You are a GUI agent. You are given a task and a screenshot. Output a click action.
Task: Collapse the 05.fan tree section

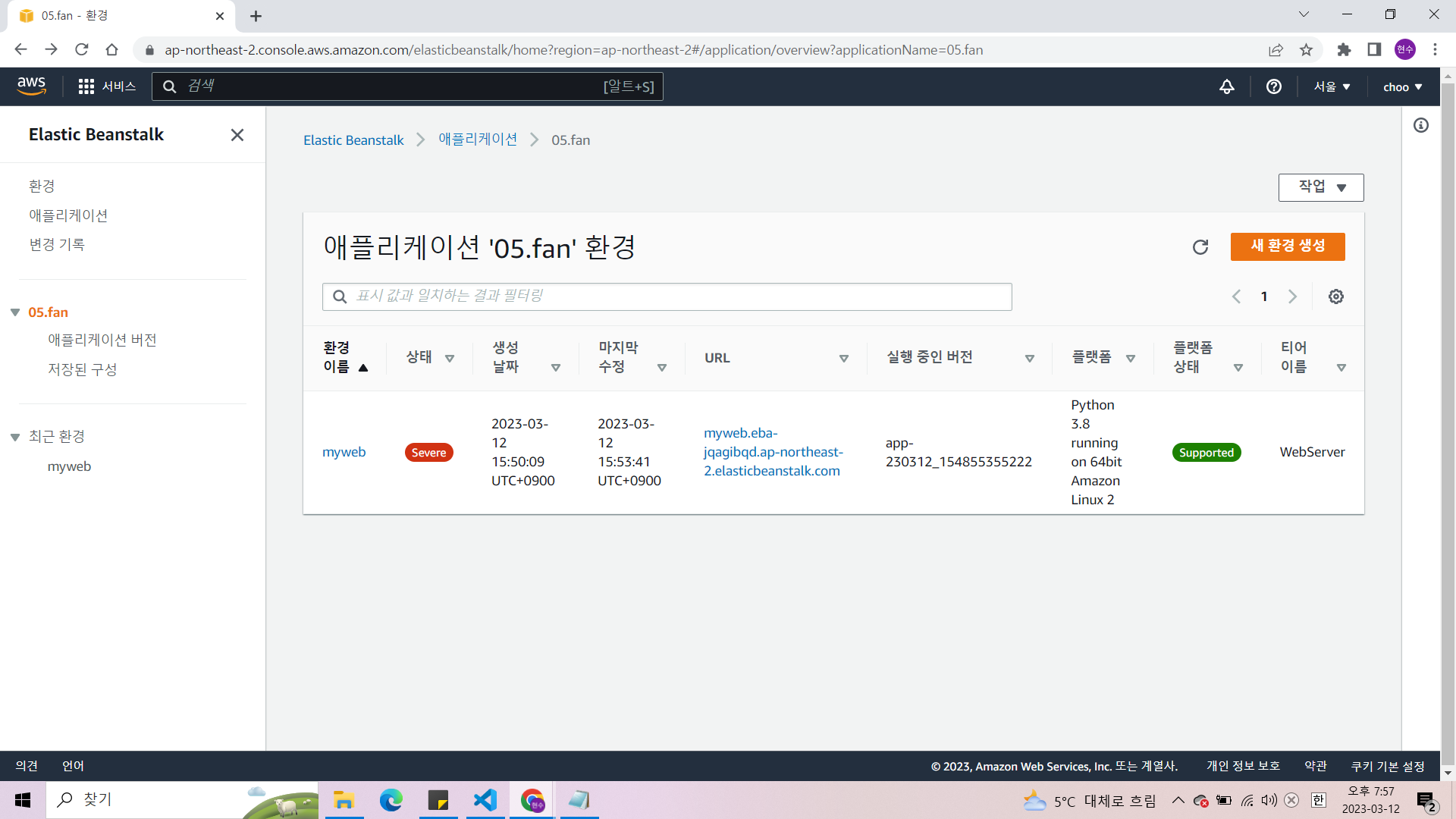coord(15,312)
